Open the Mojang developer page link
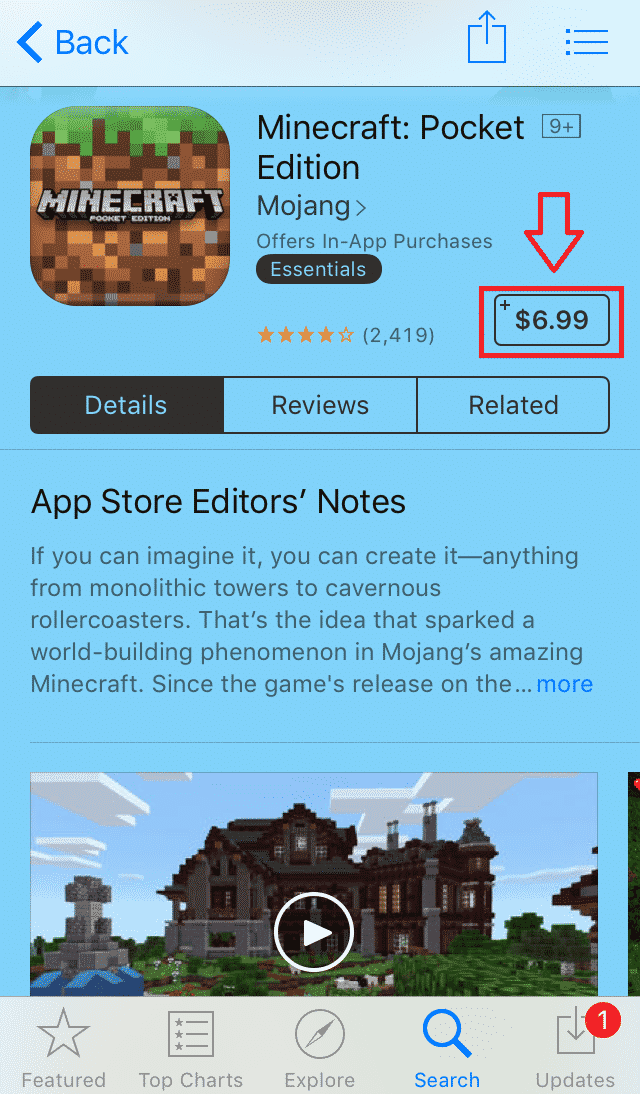640x1094 pixels. click(311, 206)
